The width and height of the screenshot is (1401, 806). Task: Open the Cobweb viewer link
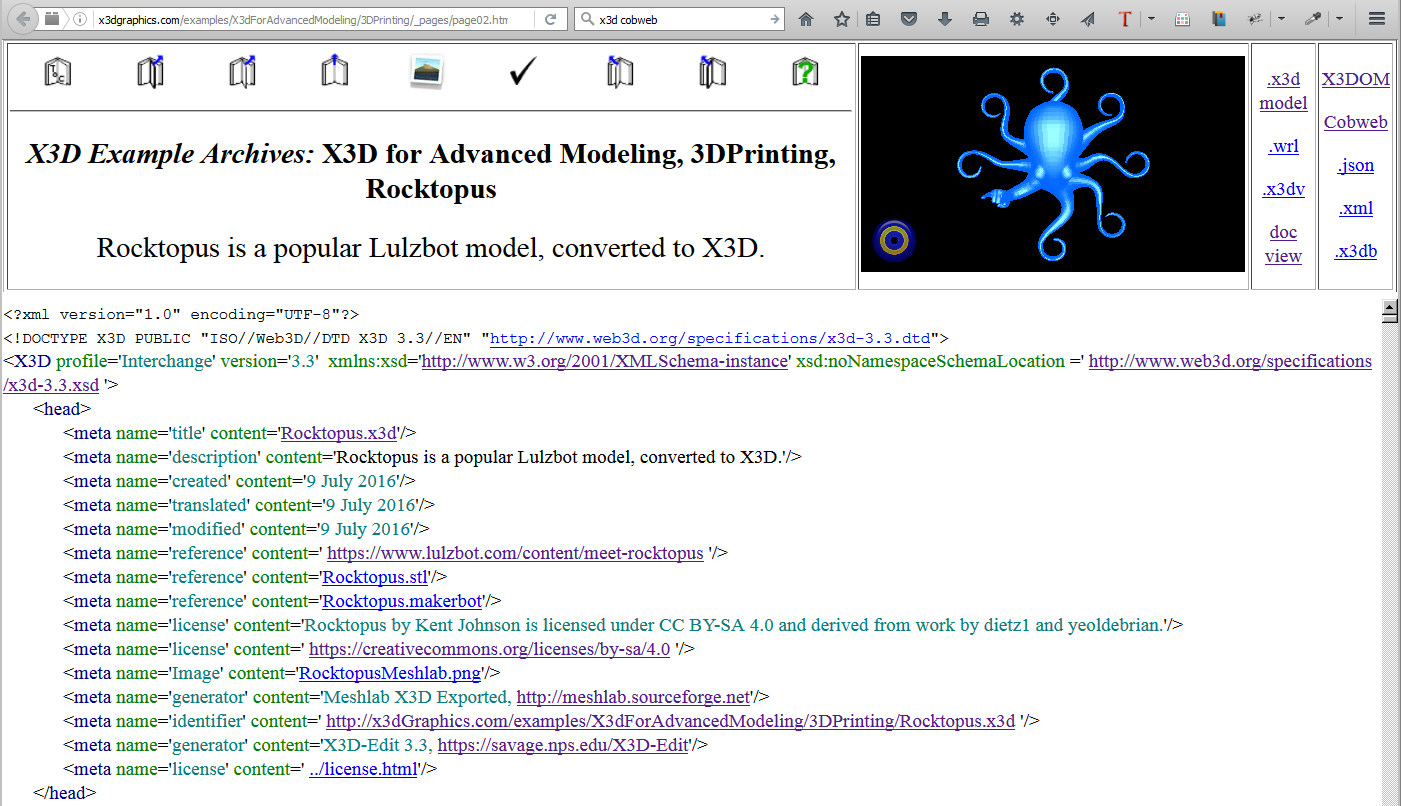tap(1355, 122)
